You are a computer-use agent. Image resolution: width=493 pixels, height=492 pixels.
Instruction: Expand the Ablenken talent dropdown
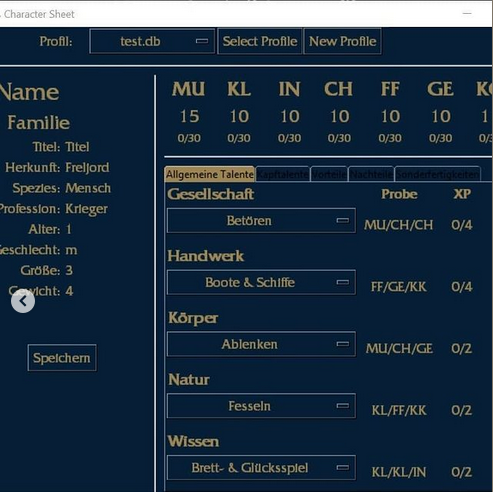[261, 344]
